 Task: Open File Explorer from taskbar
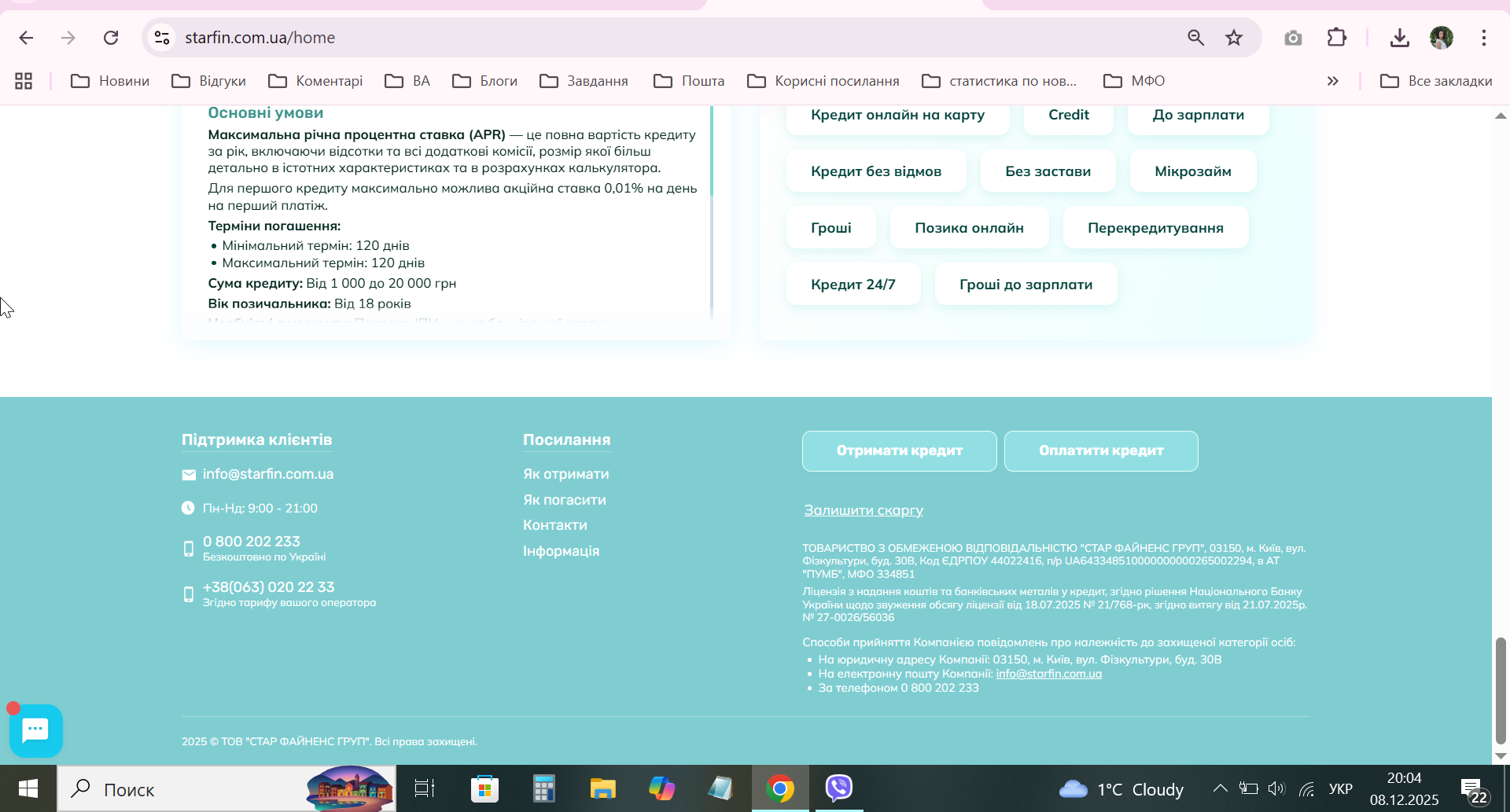602,788
